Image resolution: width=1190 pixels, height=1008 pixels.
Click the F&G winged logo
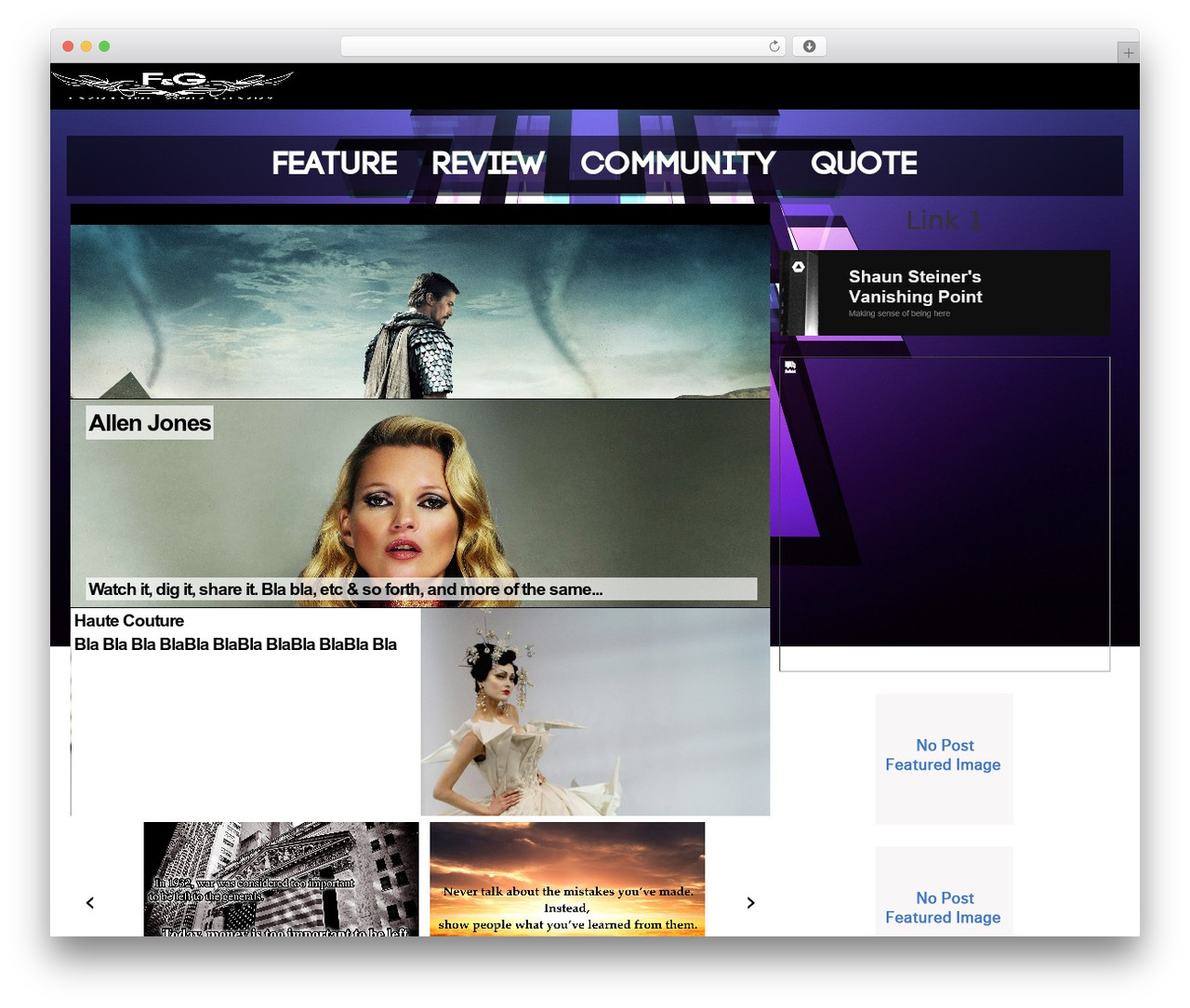coord(173,85)
